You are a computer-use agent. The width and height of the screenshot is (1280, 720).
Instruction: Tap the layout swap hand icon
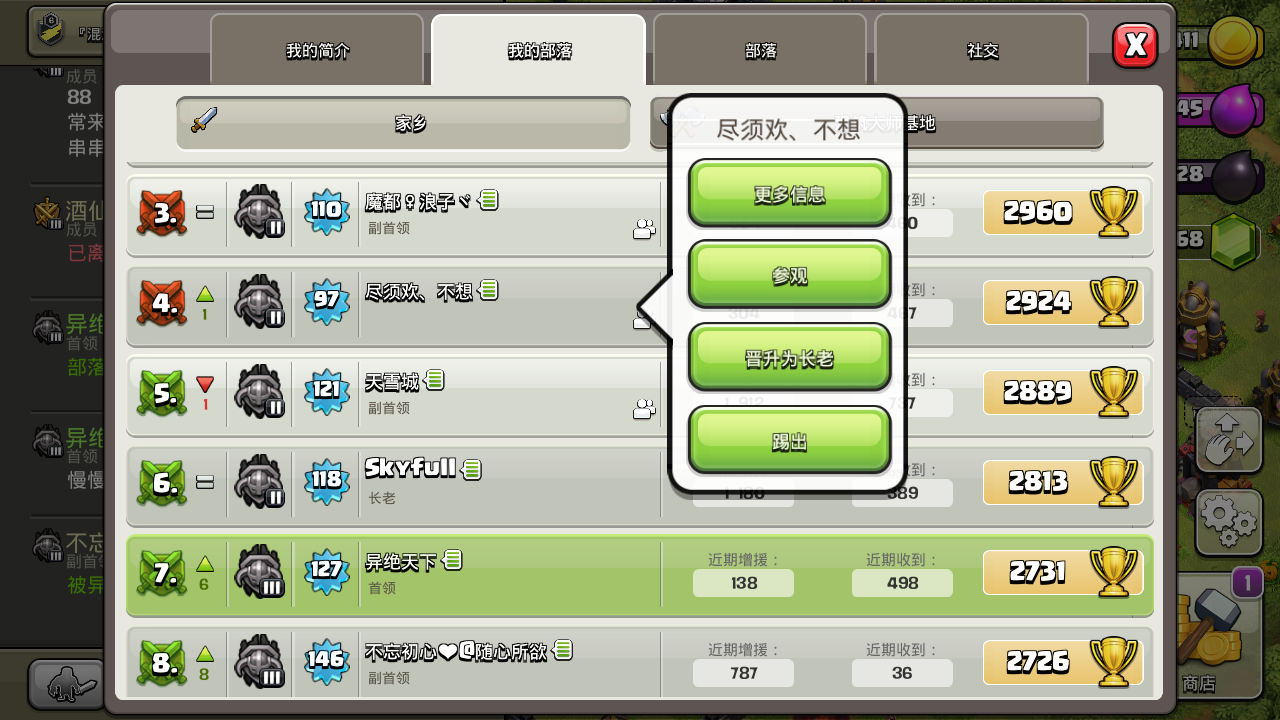1229,441
